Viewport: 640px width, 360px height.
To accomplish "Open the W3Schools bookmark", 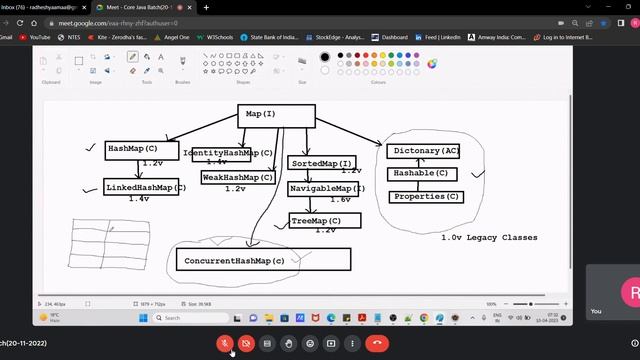I will click(215, 37).
